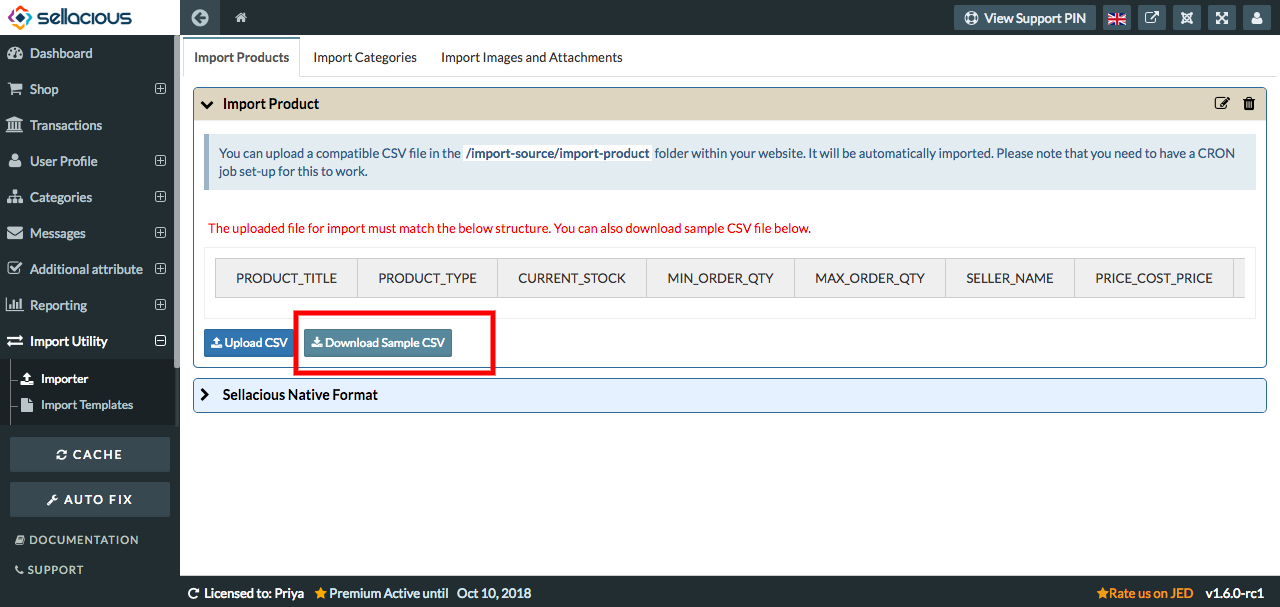This screenshot has height=607, width=1280.
Task: Expand the Categories sidebar submenu
Action: tap(160, 197)
